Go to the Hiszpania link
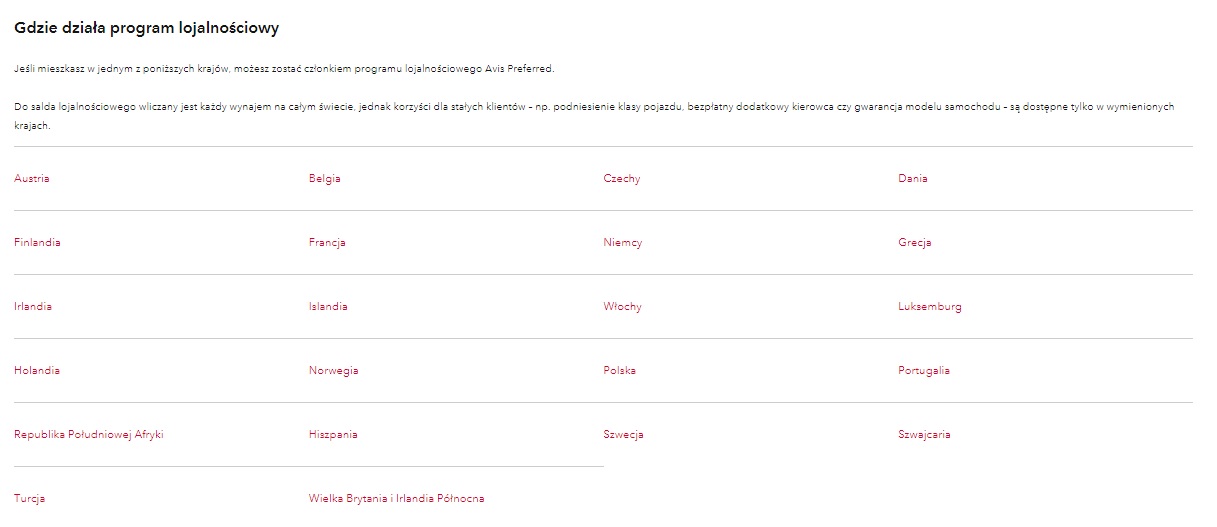Viewport: 1217px width, 527px height. coord(333,435)
